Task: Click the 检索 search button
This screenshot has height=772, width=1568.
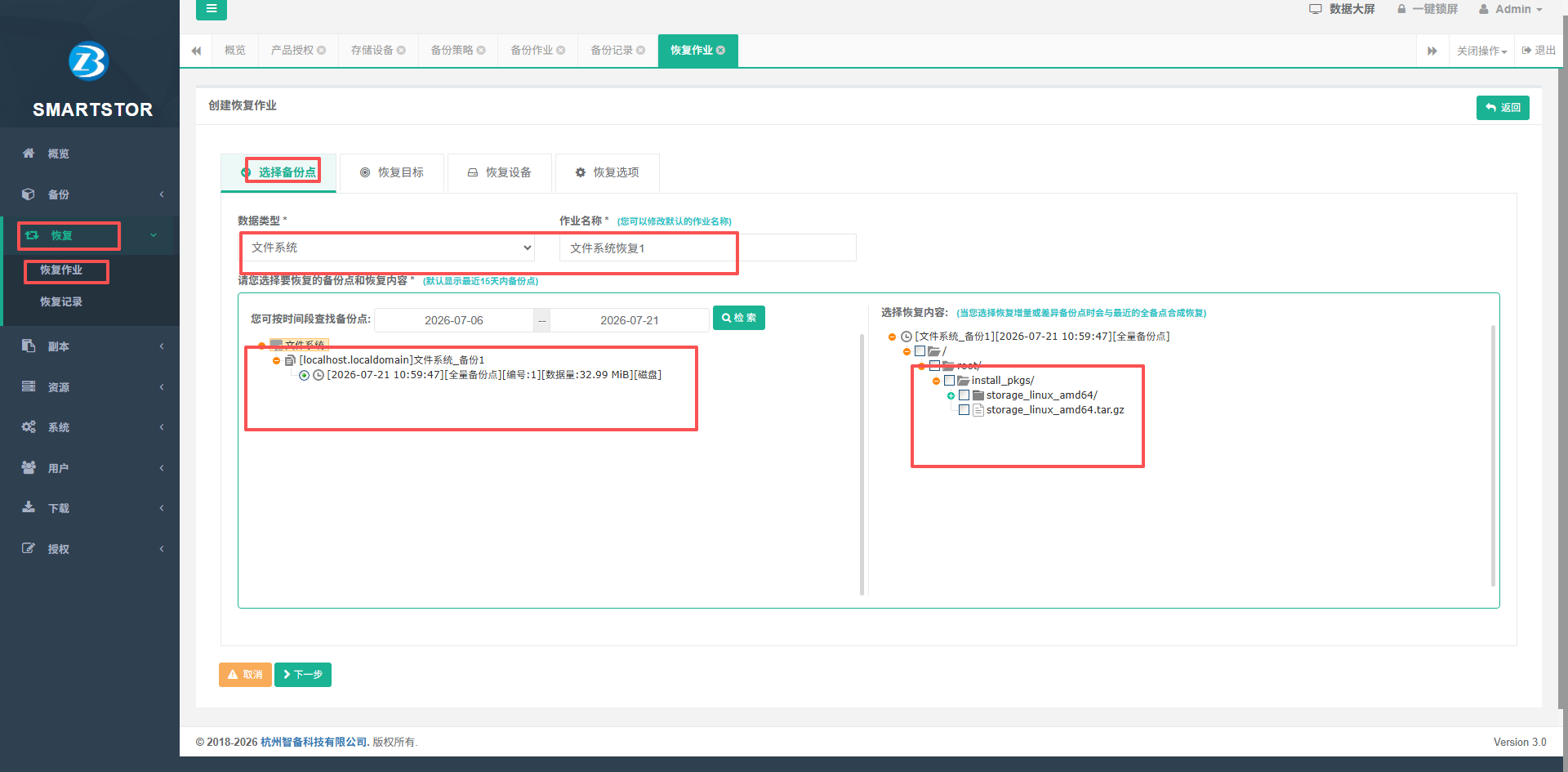Action: pos(739,318)
